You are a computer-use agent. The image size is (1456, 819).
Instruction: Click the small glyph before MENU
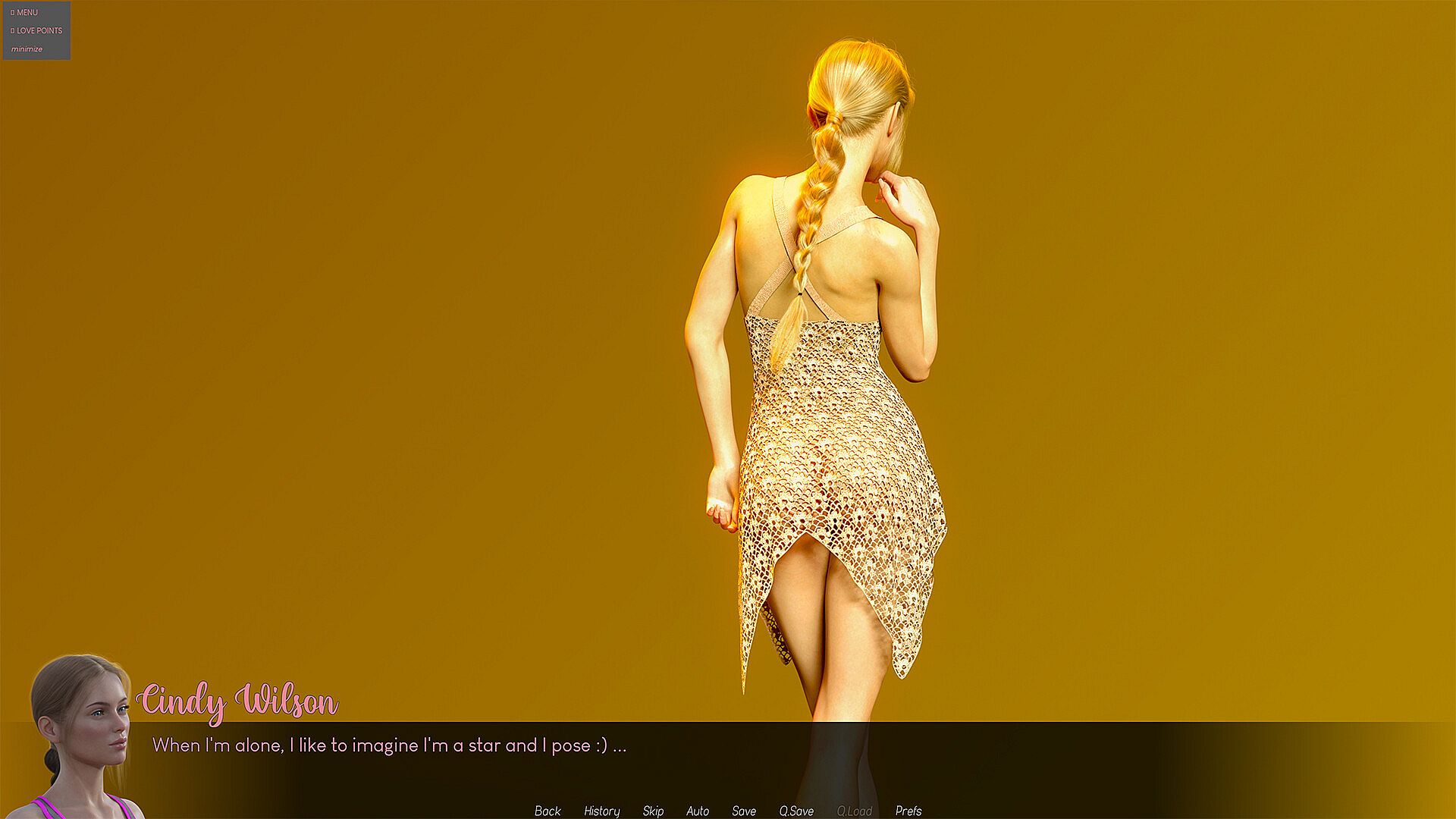click(x=12, y=13)
